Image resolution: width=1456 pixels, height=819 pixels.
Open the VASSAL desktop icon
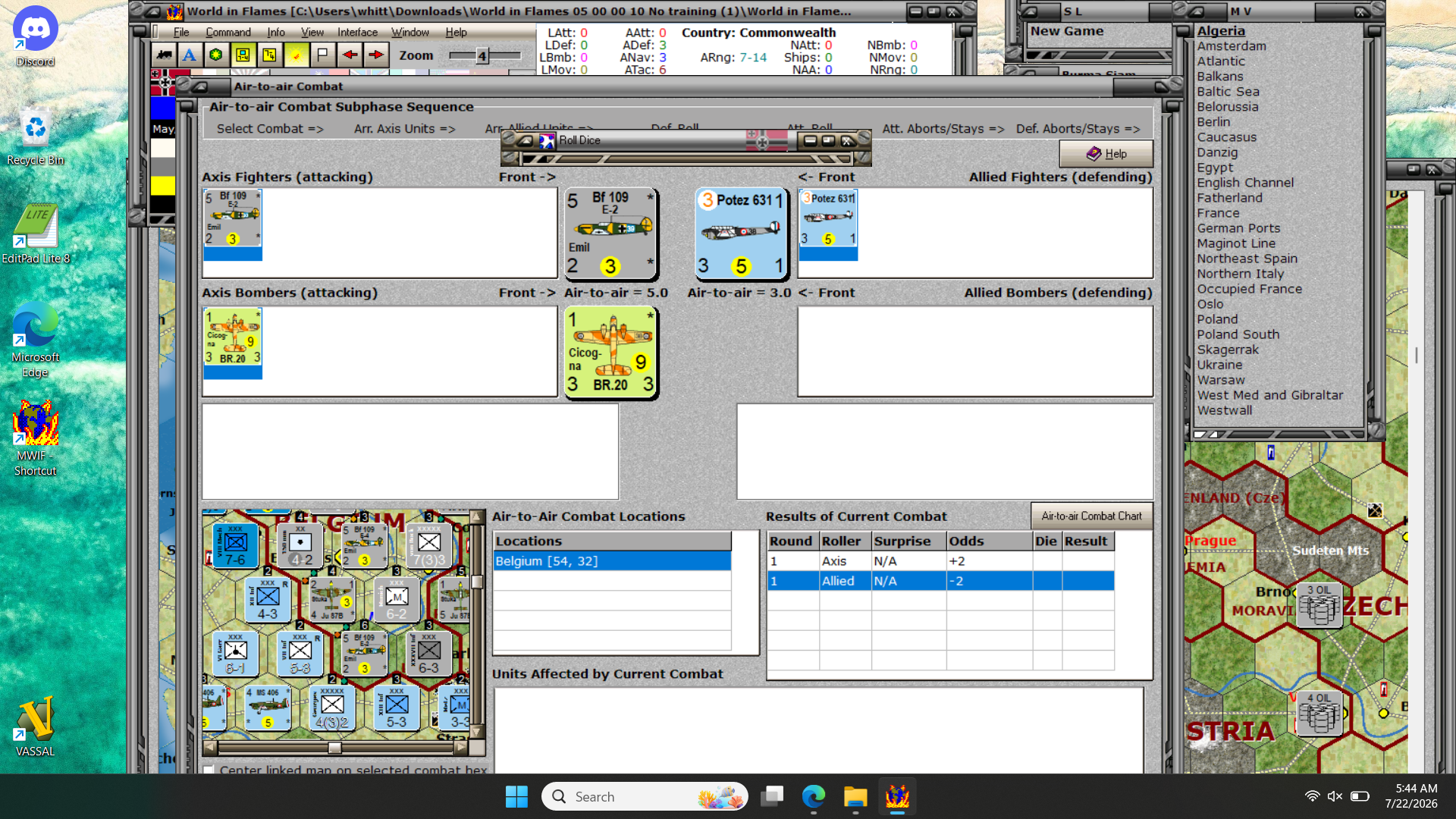pyautogui.click(x=36, y=726)
